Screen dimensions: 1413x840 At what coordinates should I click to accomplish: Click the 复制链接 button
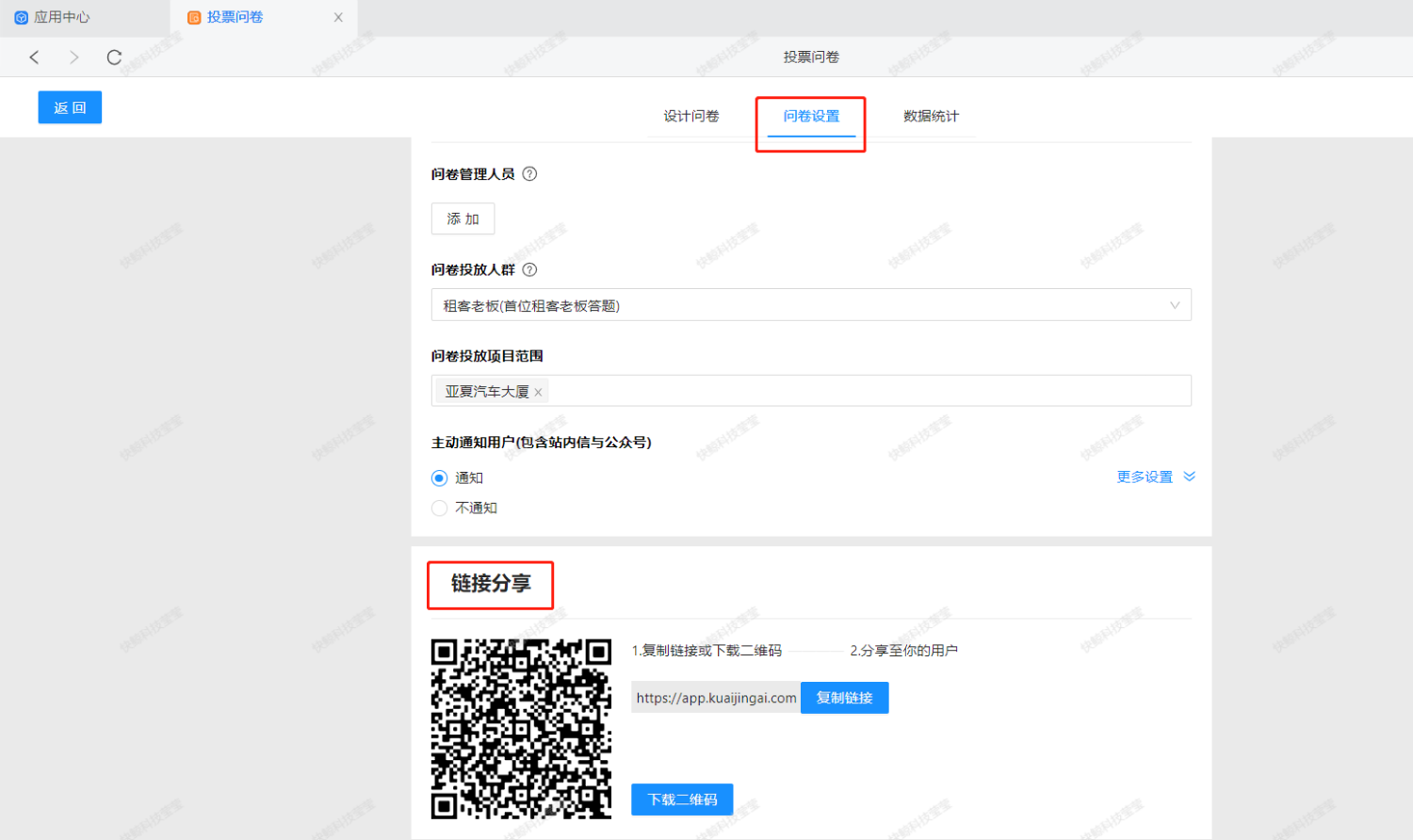coord(844,698)
